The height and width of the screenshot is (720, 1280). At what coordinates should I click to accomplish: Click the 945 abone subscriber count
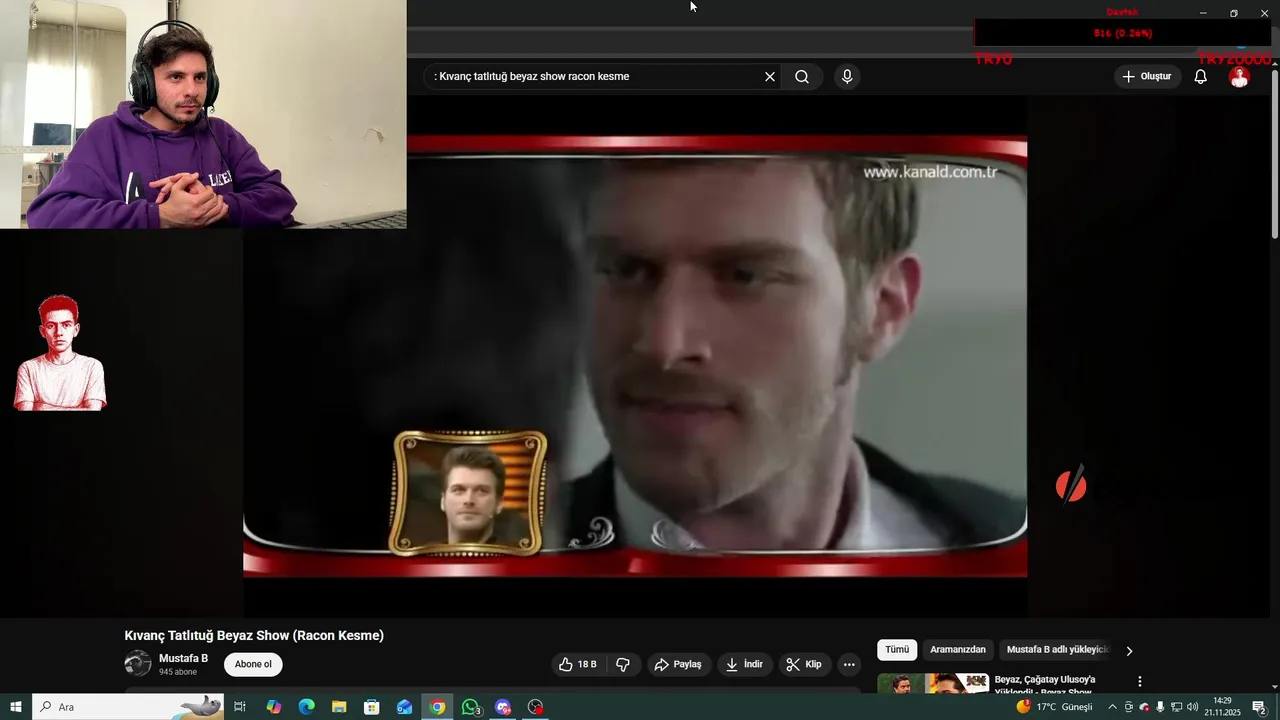[x=178, y=672]
